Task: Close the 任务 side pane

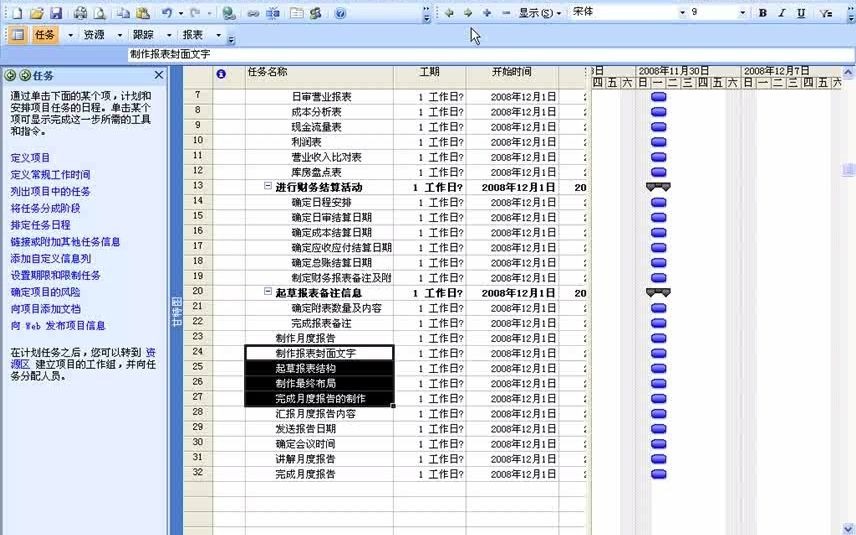Action: [x=159, y=75]
